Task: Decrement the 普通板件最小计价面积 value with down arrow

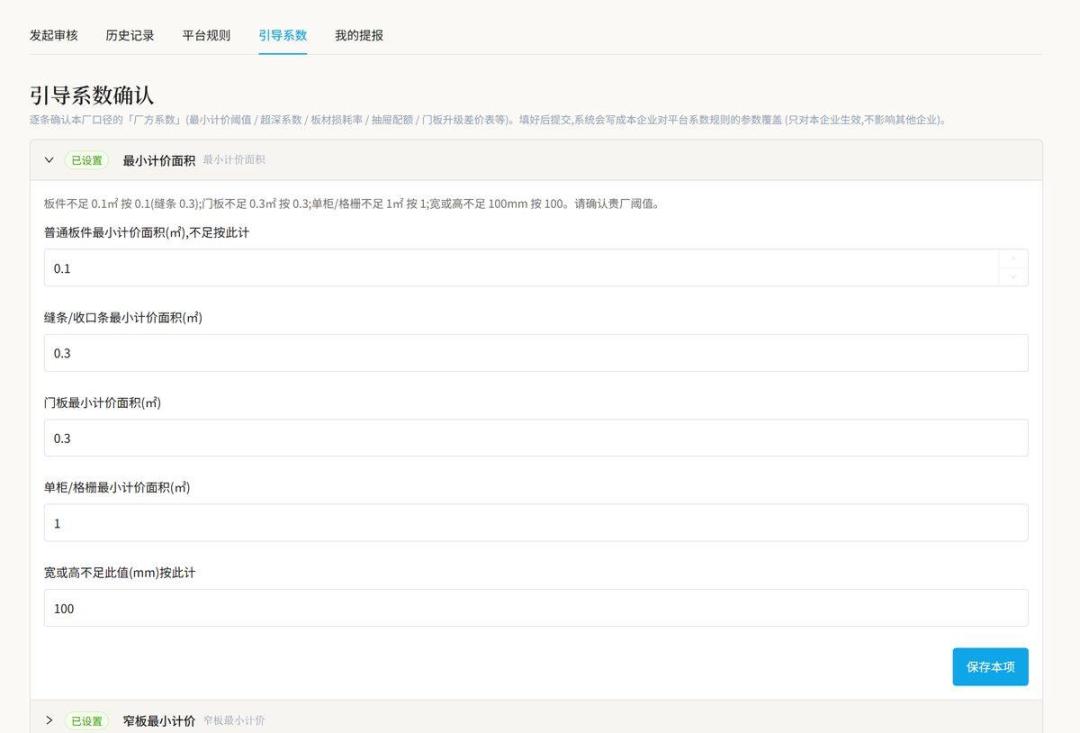Action: pyautogui.click(x=1013, y=277)
